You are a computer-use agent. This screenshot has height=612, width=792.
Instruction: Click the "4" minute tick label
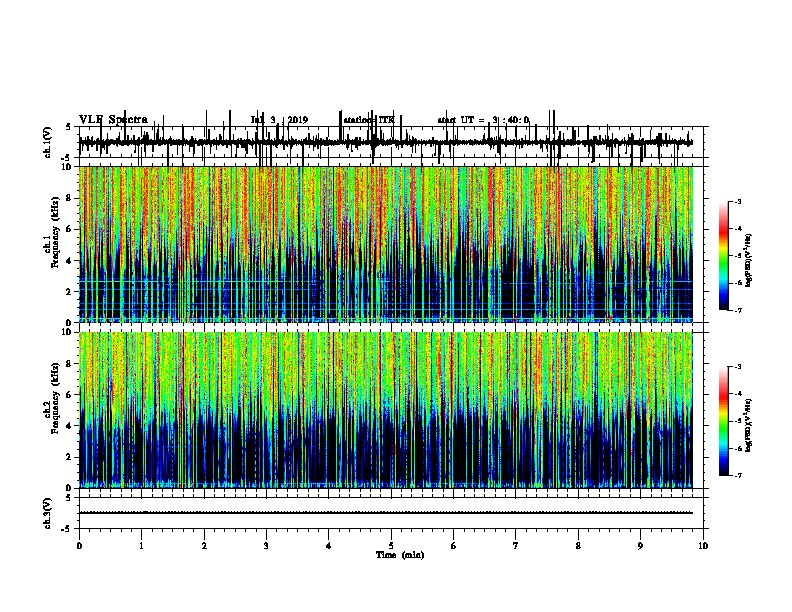point(329,546)
